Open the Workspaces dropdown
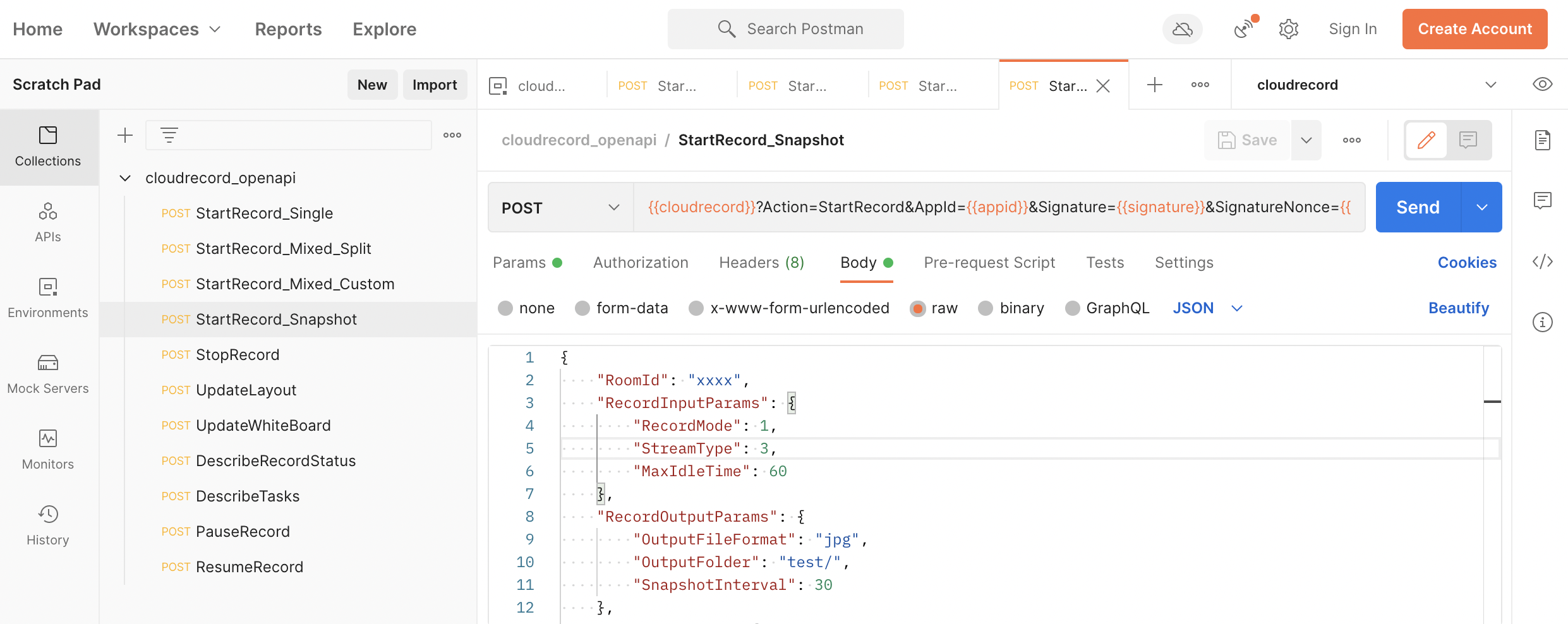 (157, 29)
